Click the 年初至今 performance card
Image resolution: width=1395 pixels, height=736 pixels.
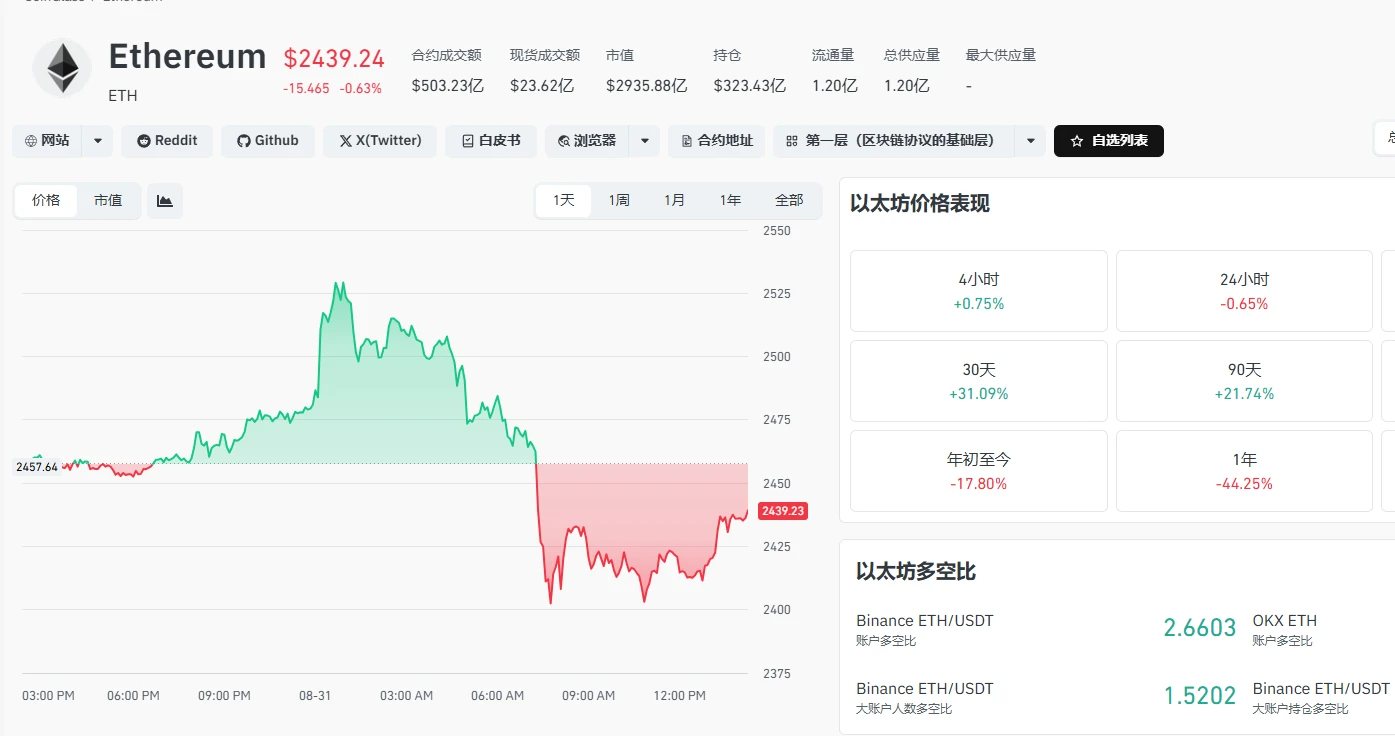point(979,471)
